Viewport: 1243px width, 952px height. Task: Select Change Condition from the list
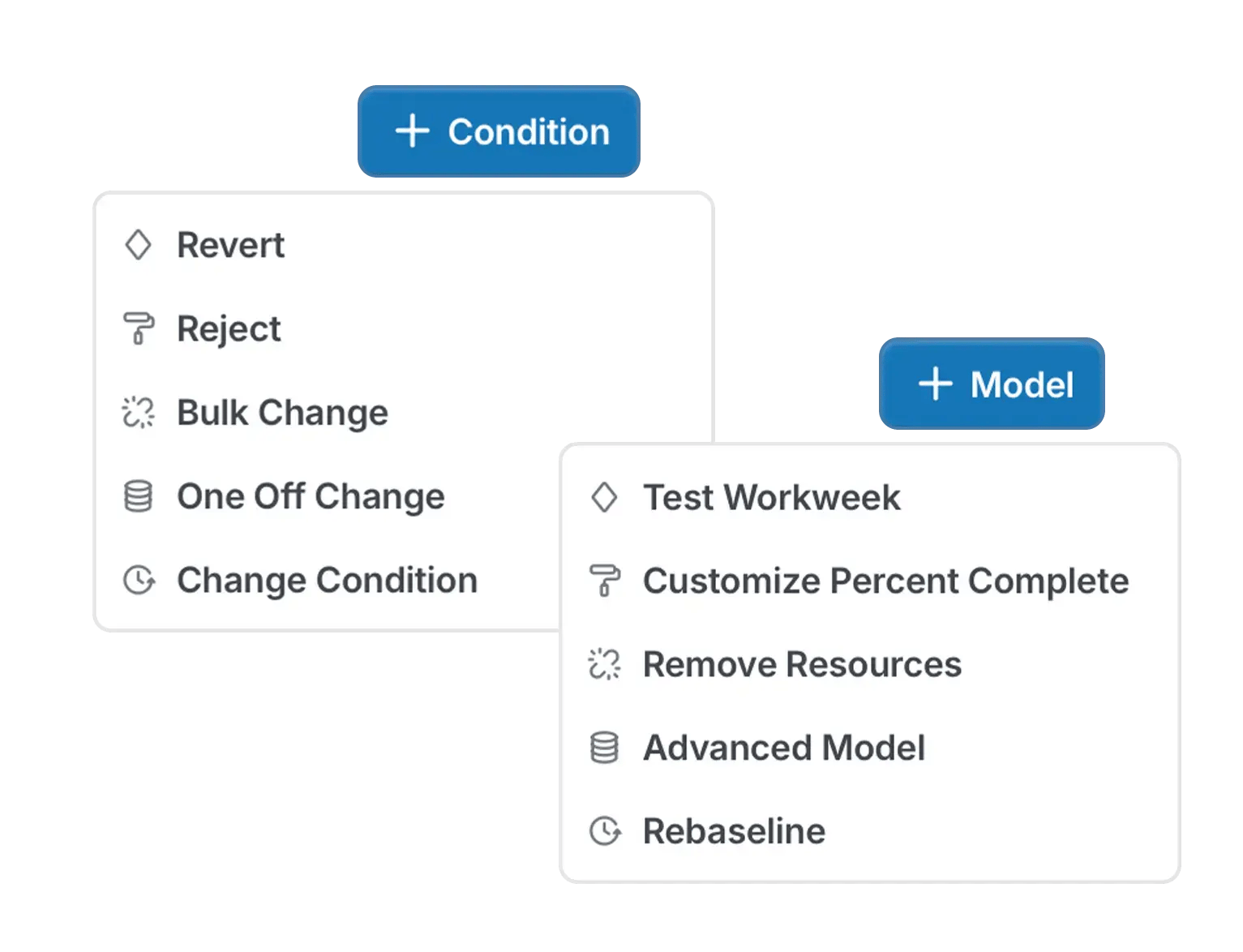point(327,581)
